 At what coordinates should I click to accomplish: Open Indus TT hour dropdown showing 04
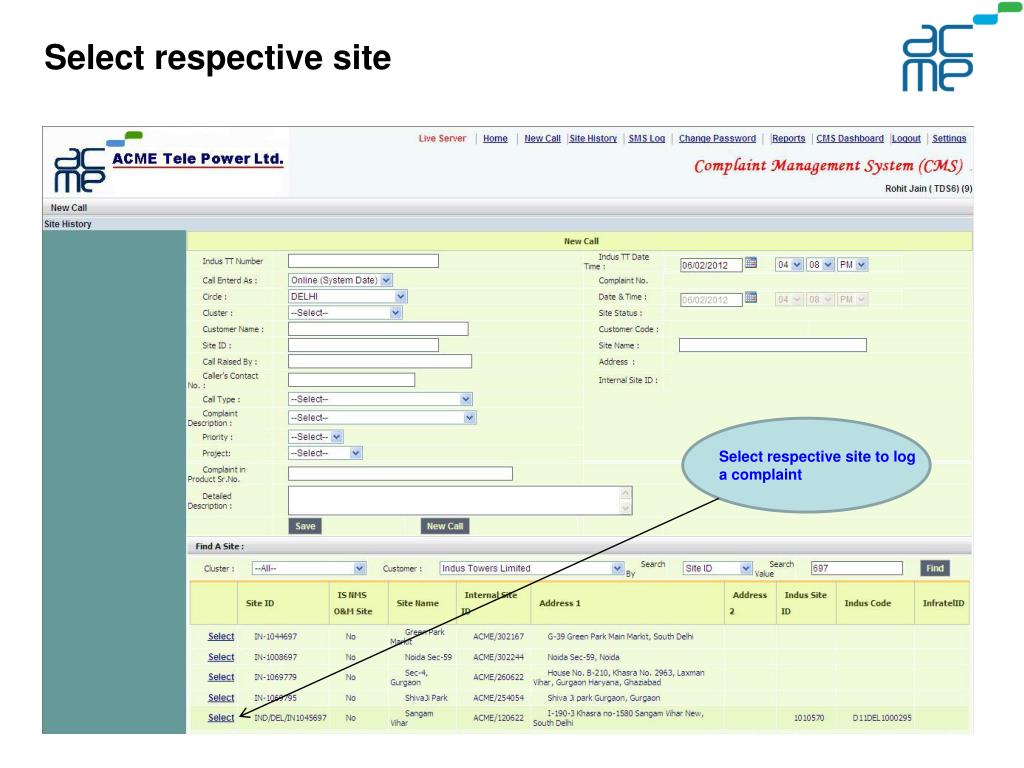tap(789, 265)
